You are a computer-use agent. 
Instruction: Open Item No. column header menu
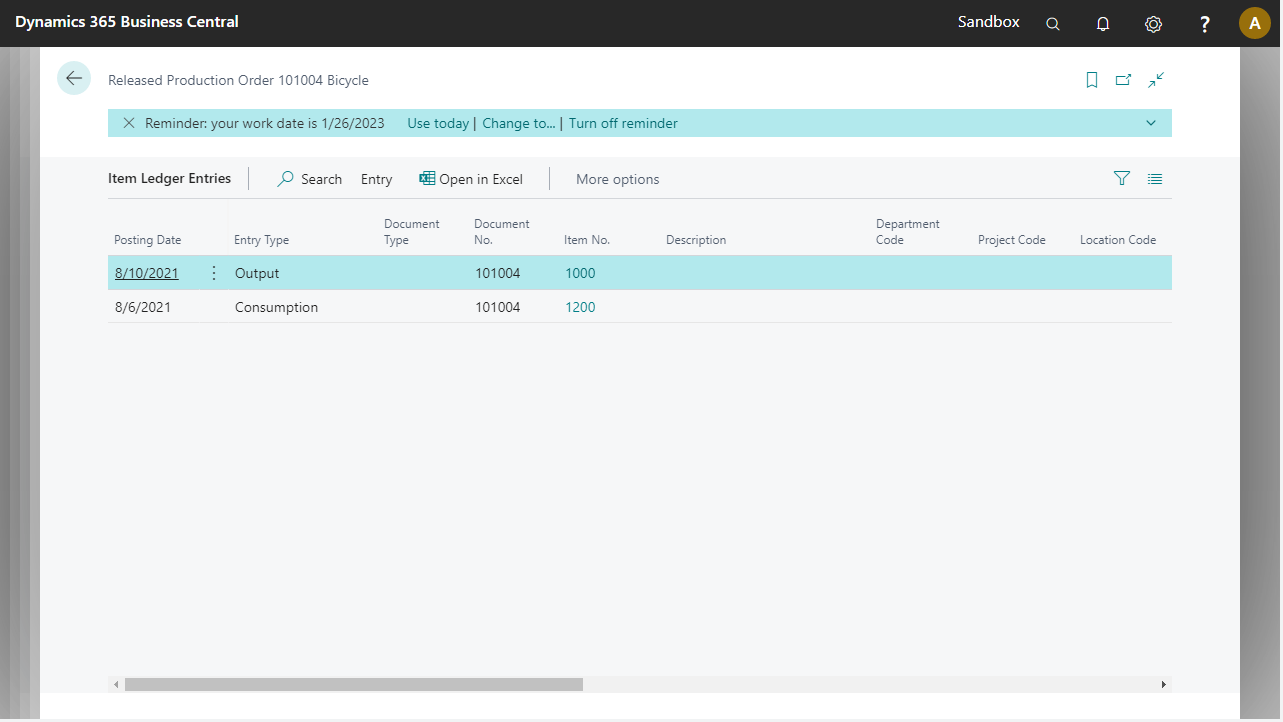(587, 240)
